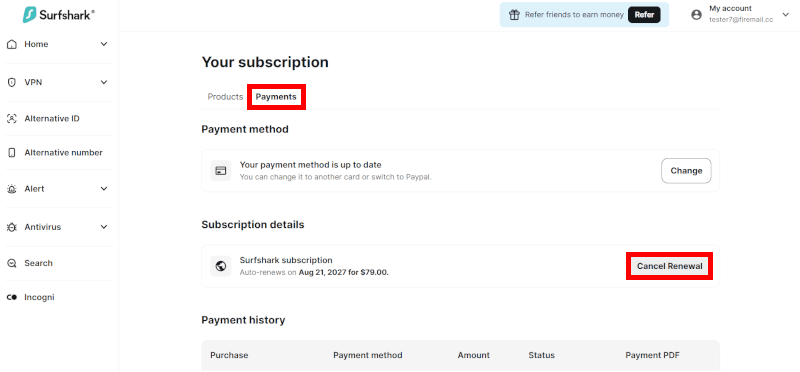The image size is (800, 372).
Task: Click the Change payment method button
Action: (686, 171)
